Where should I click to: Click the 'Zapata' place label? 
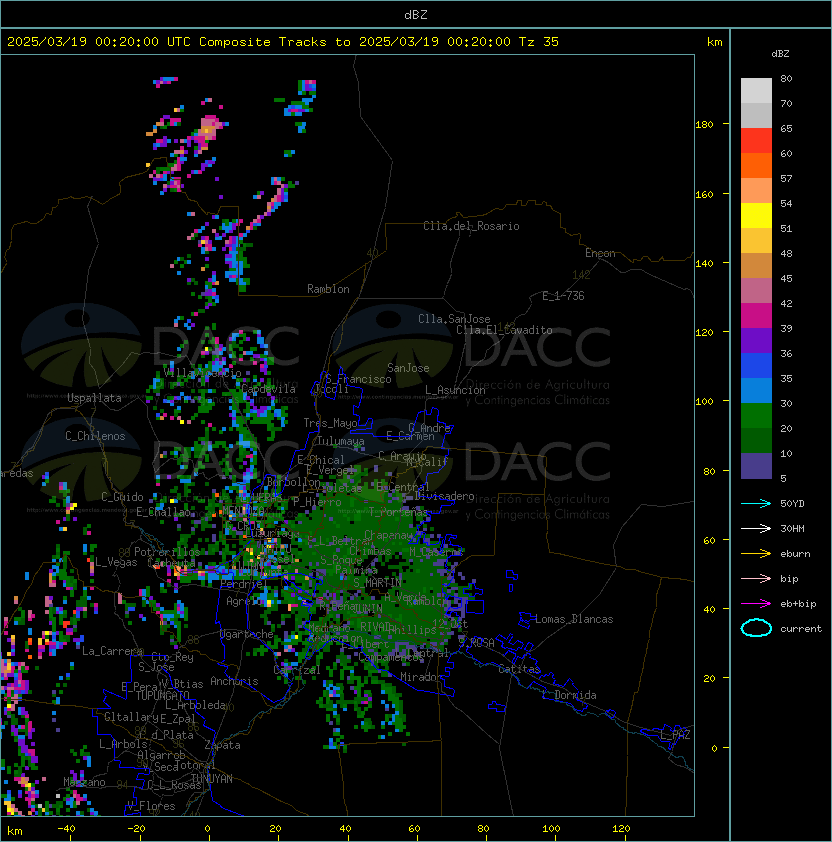click(222, 745)
